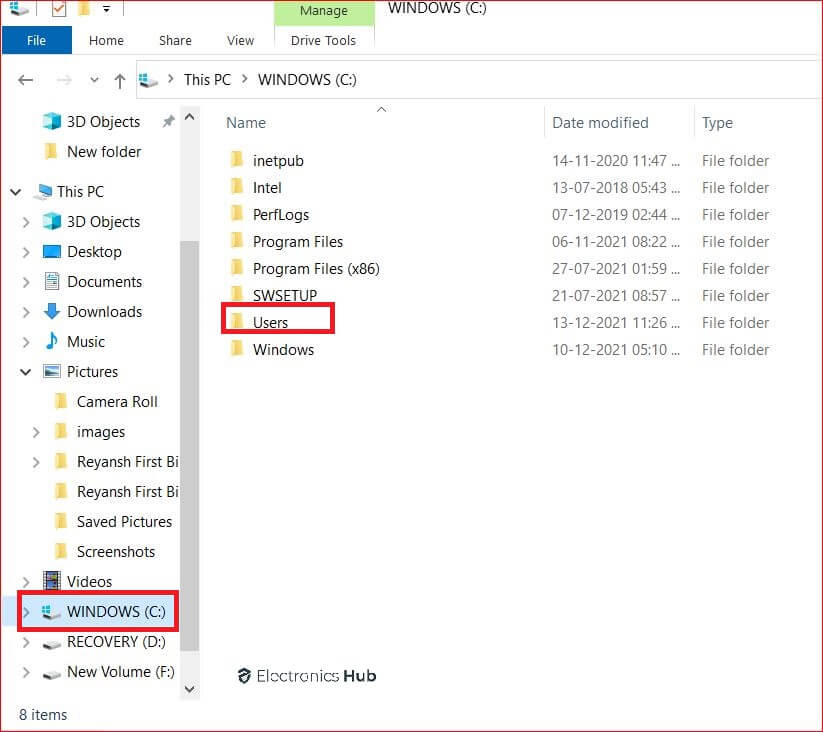Select the Music note icon
This screenshot has width=823, height=732.
(x=51, y=341)
